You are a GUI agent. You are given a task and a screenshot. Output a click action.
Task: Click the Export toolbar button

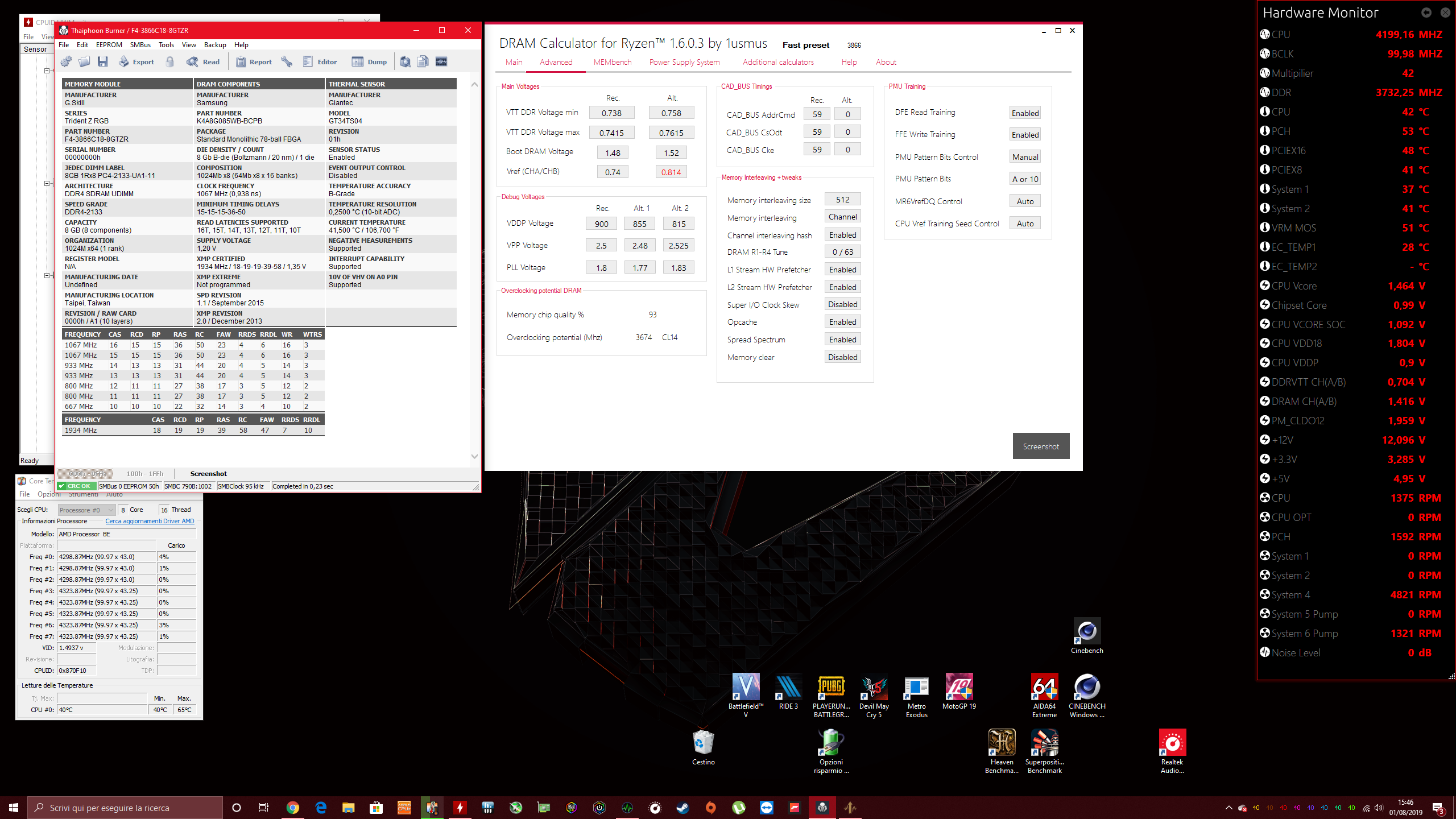pyautogui.click(x=136, y=61)
